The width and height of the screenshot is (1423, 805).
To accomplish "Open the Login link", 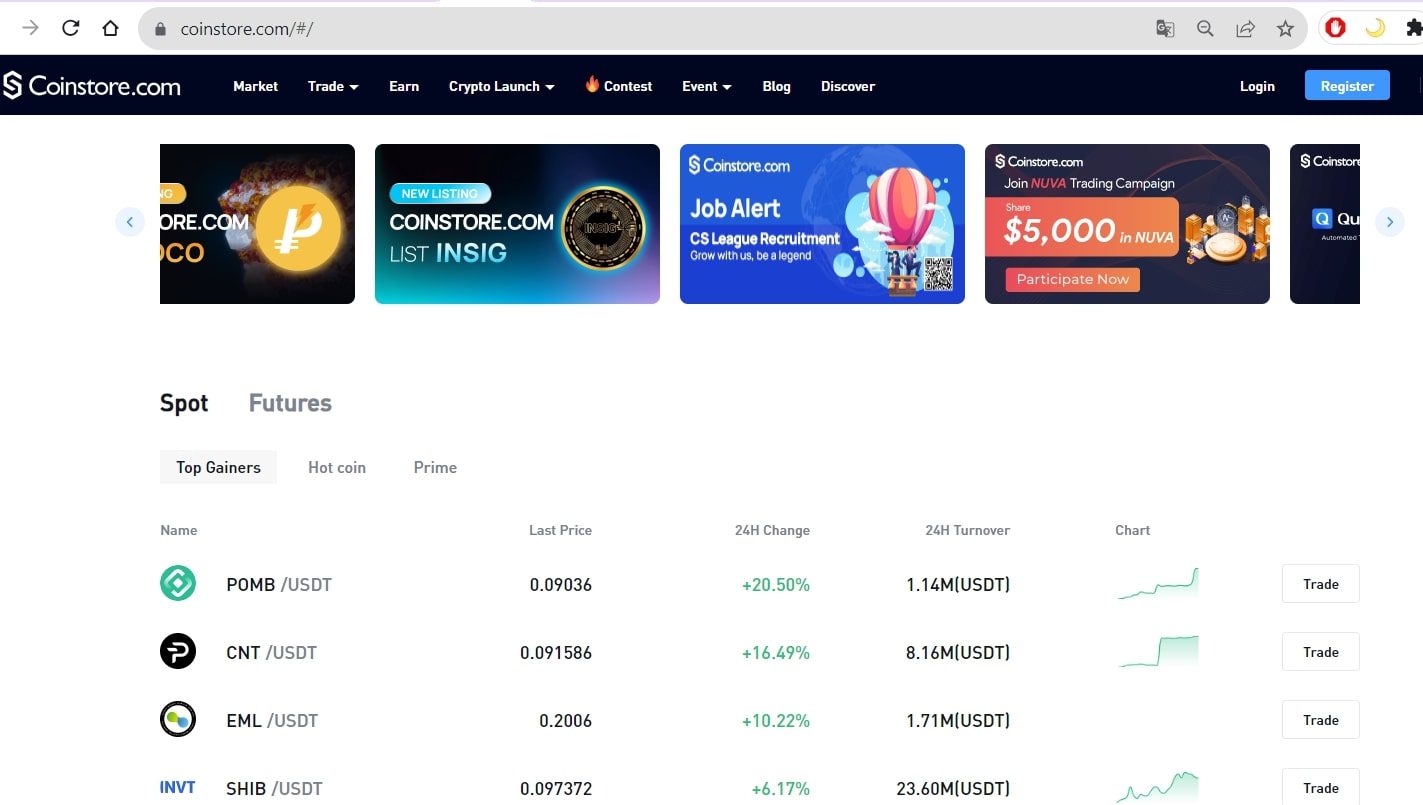I will pyautogui.click(x=1257, y=87).
